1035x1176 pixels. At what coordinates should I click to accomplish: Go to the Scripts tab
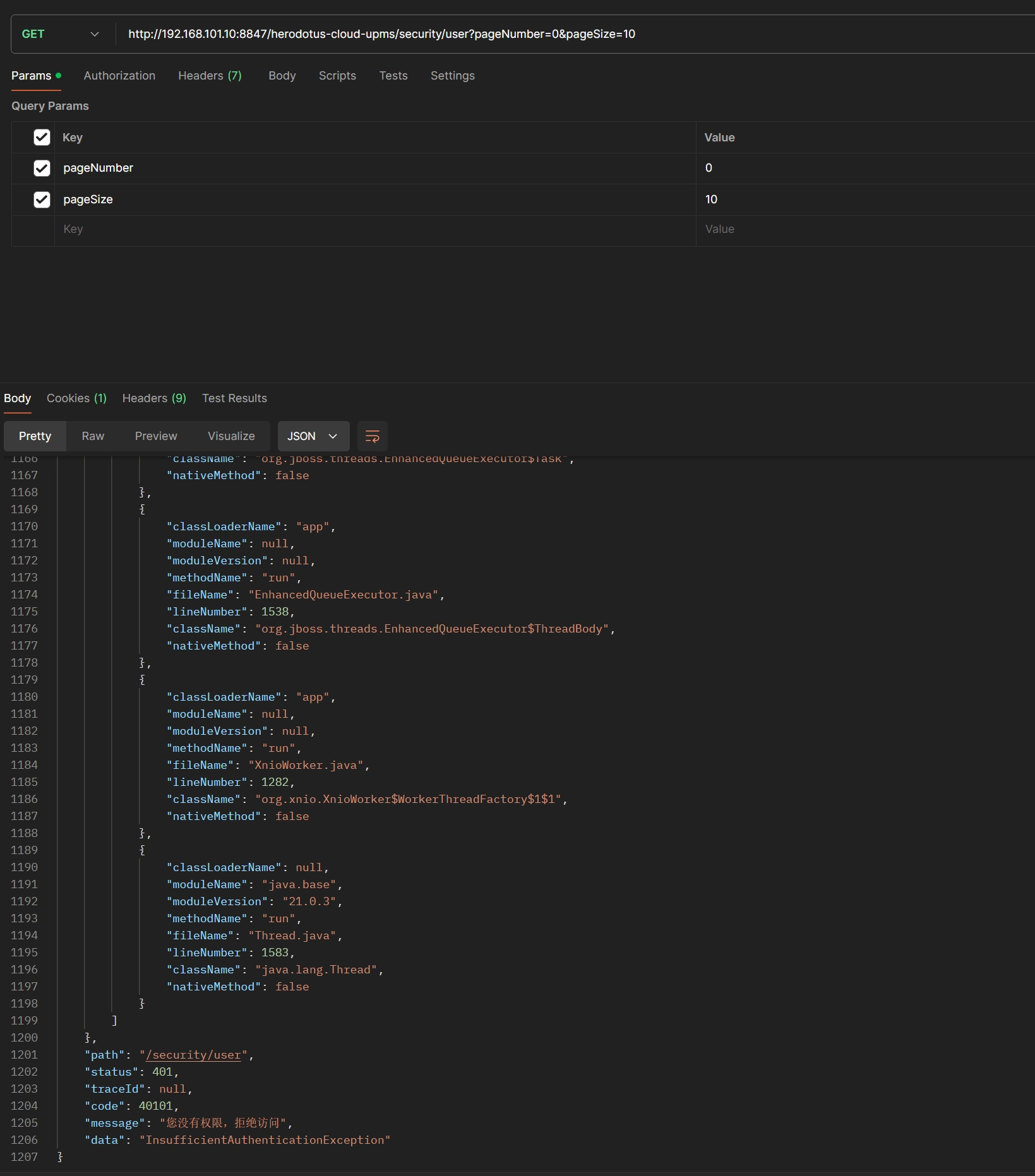(337, 76)
